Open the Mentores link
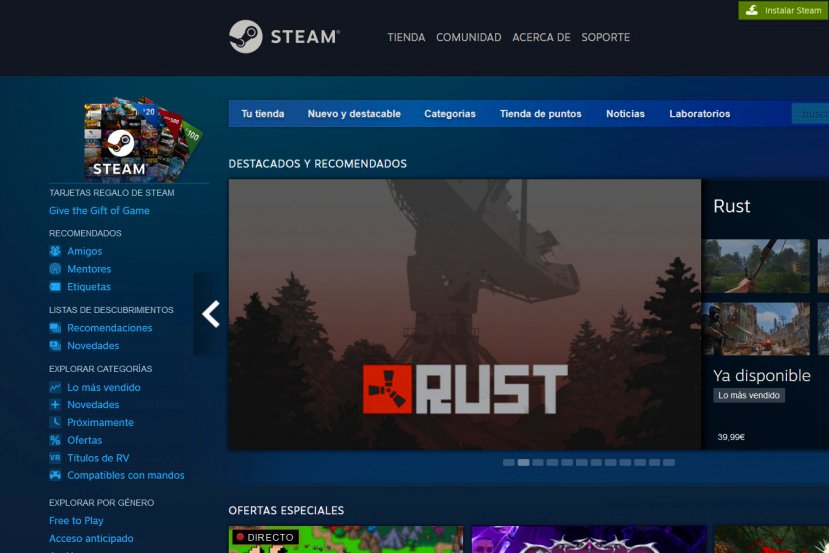 (x=89, y=269)
